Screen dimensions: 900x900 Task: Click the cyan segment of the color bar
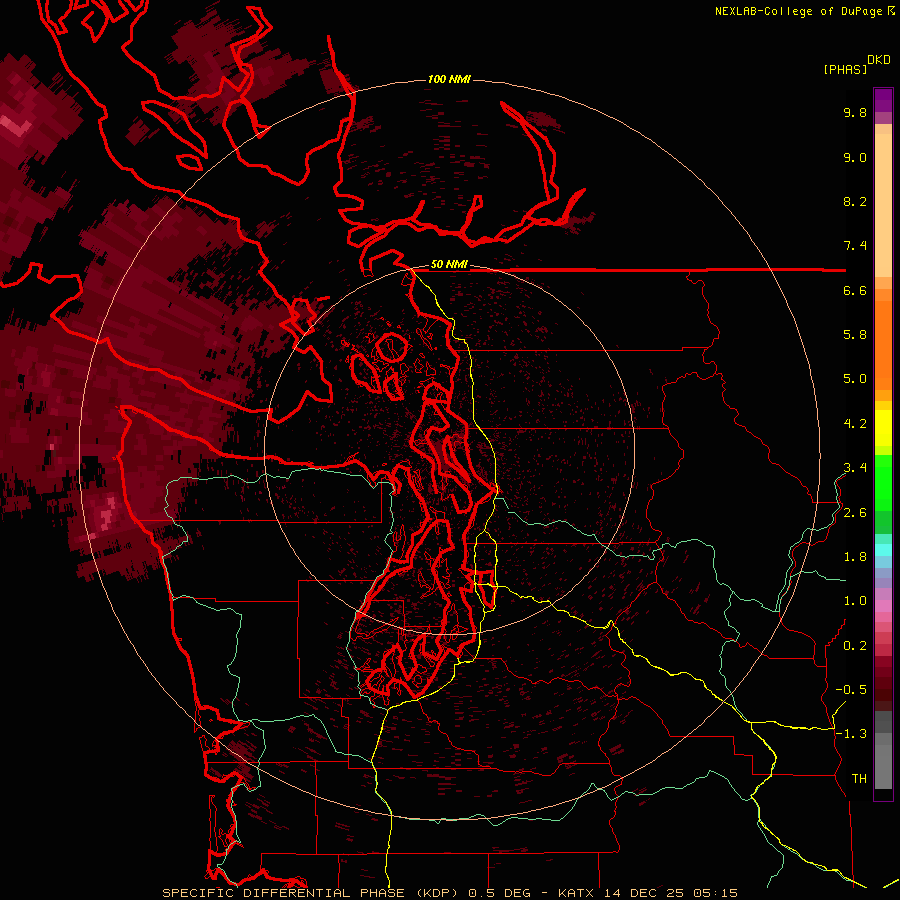coord(883,550)
